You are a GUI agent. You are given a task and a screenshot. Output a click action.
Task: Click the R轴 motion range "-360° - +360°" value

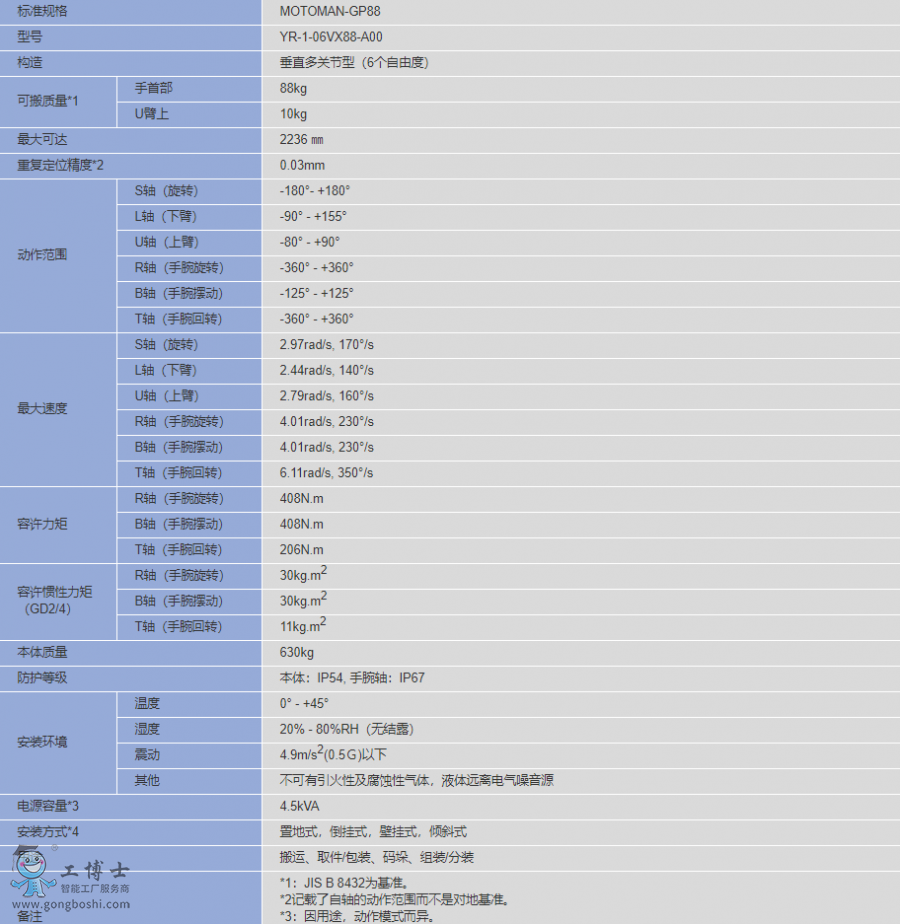pos(317,268)
